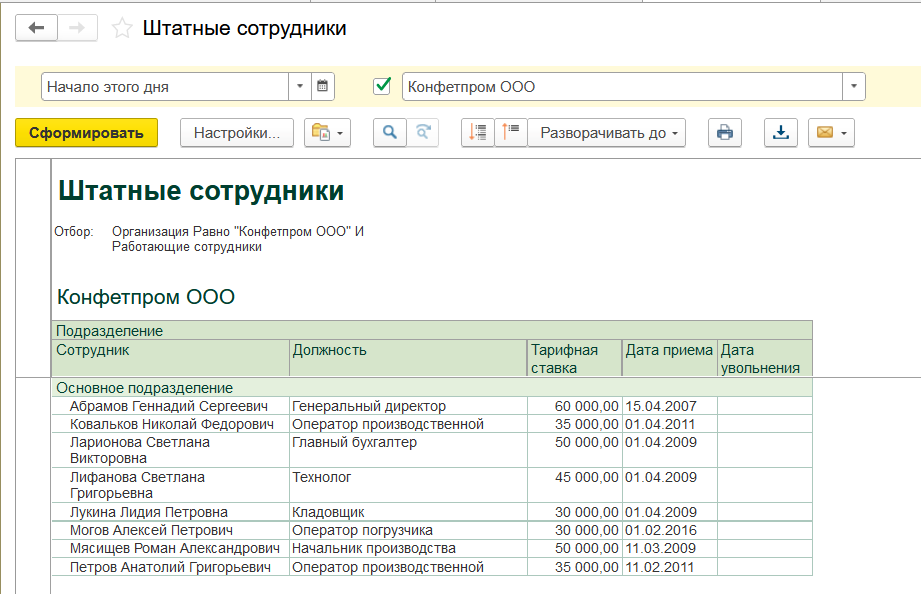Select the Главный бухгалтер position cell

coord(408,450)
